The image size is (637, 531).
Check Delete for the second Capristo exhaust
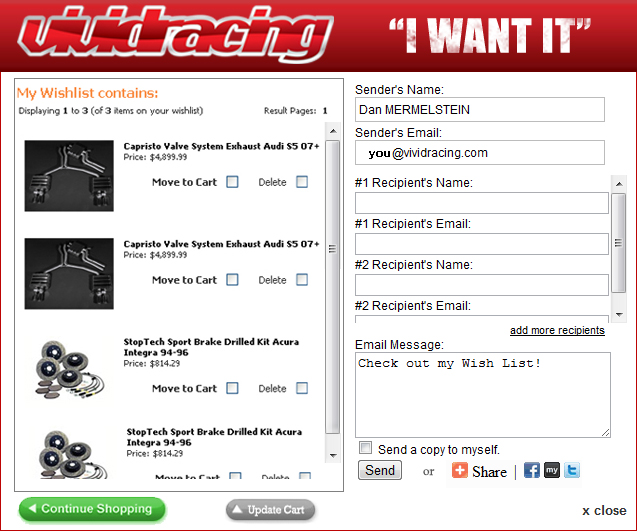[x=302, y=280]
